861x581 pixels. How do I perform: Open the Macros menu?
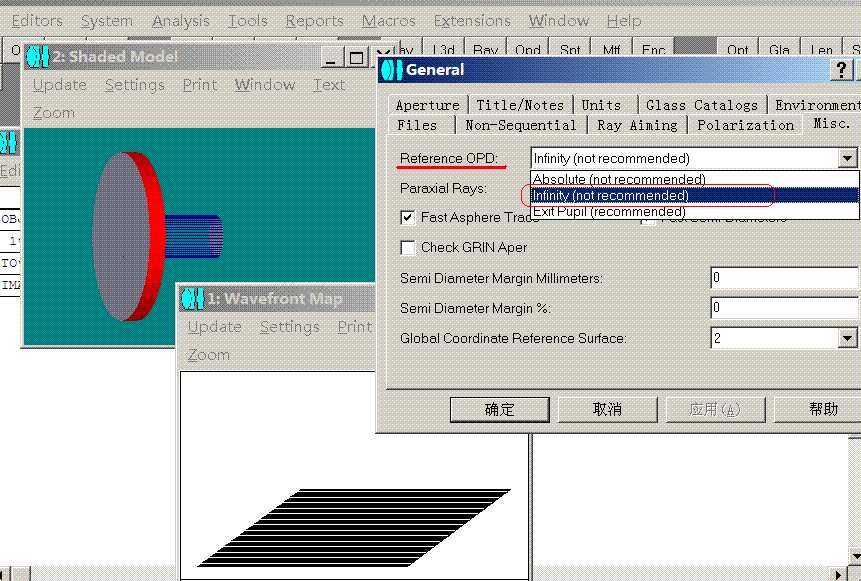point(388,21)
